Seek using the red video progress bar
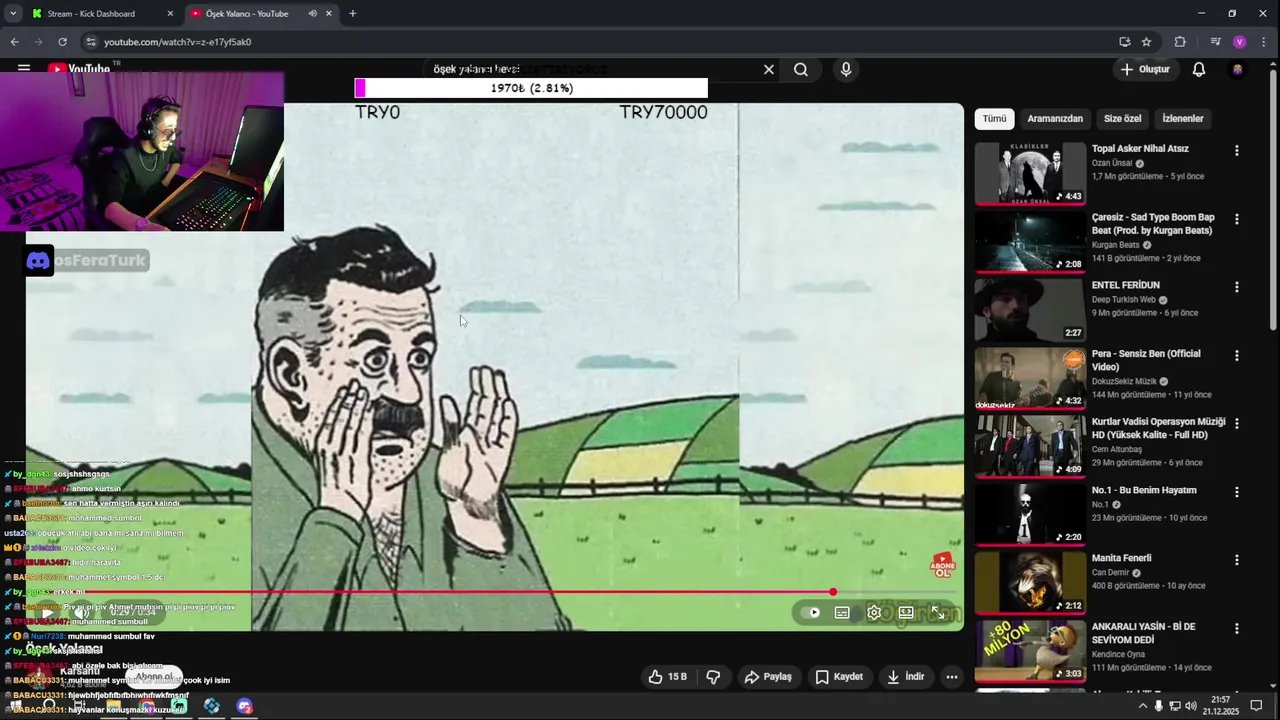 tap(495, 592)
